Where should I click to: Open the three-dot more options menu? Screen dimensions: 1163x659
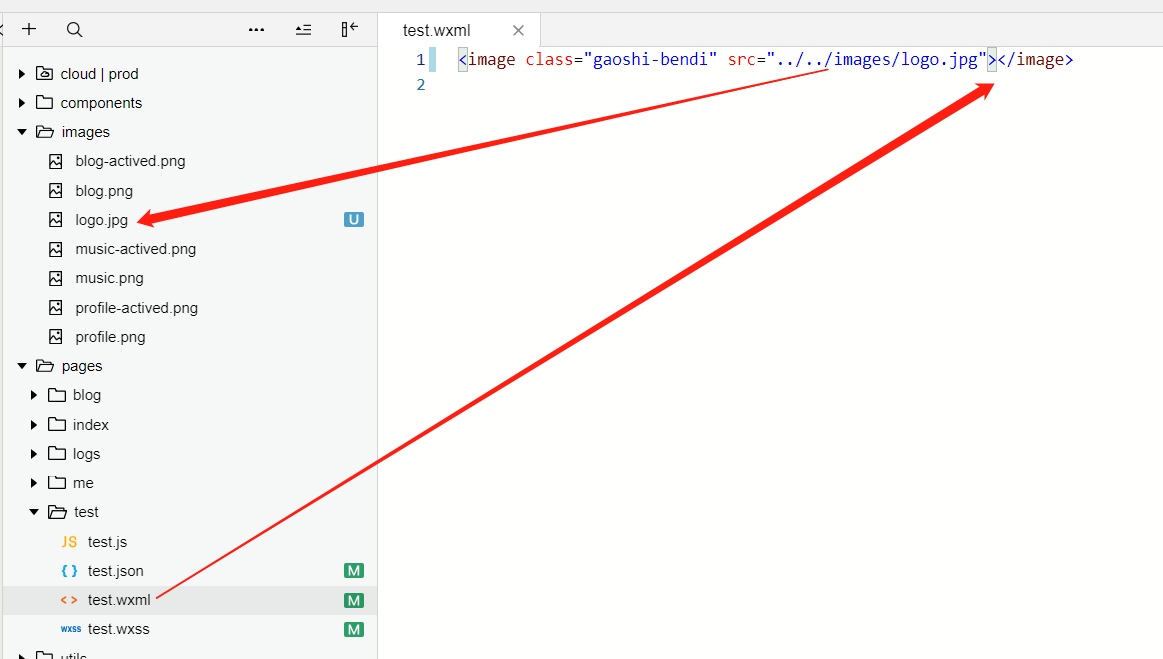coord(257,30)
